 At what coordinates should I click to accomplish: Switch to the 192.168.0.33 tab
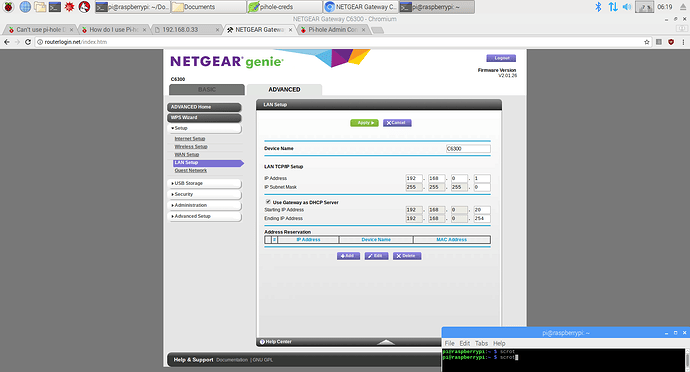tap(187, 29)
